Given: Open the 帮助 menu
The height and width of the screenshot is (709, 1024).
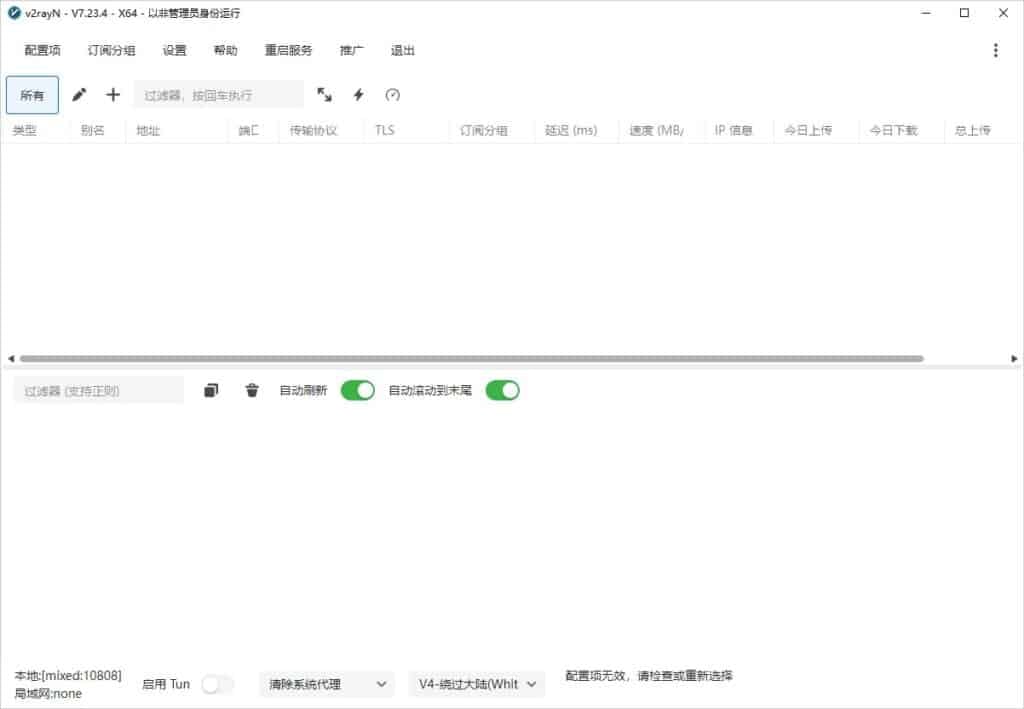Looking at the screenshot, I should pos(225,50).
